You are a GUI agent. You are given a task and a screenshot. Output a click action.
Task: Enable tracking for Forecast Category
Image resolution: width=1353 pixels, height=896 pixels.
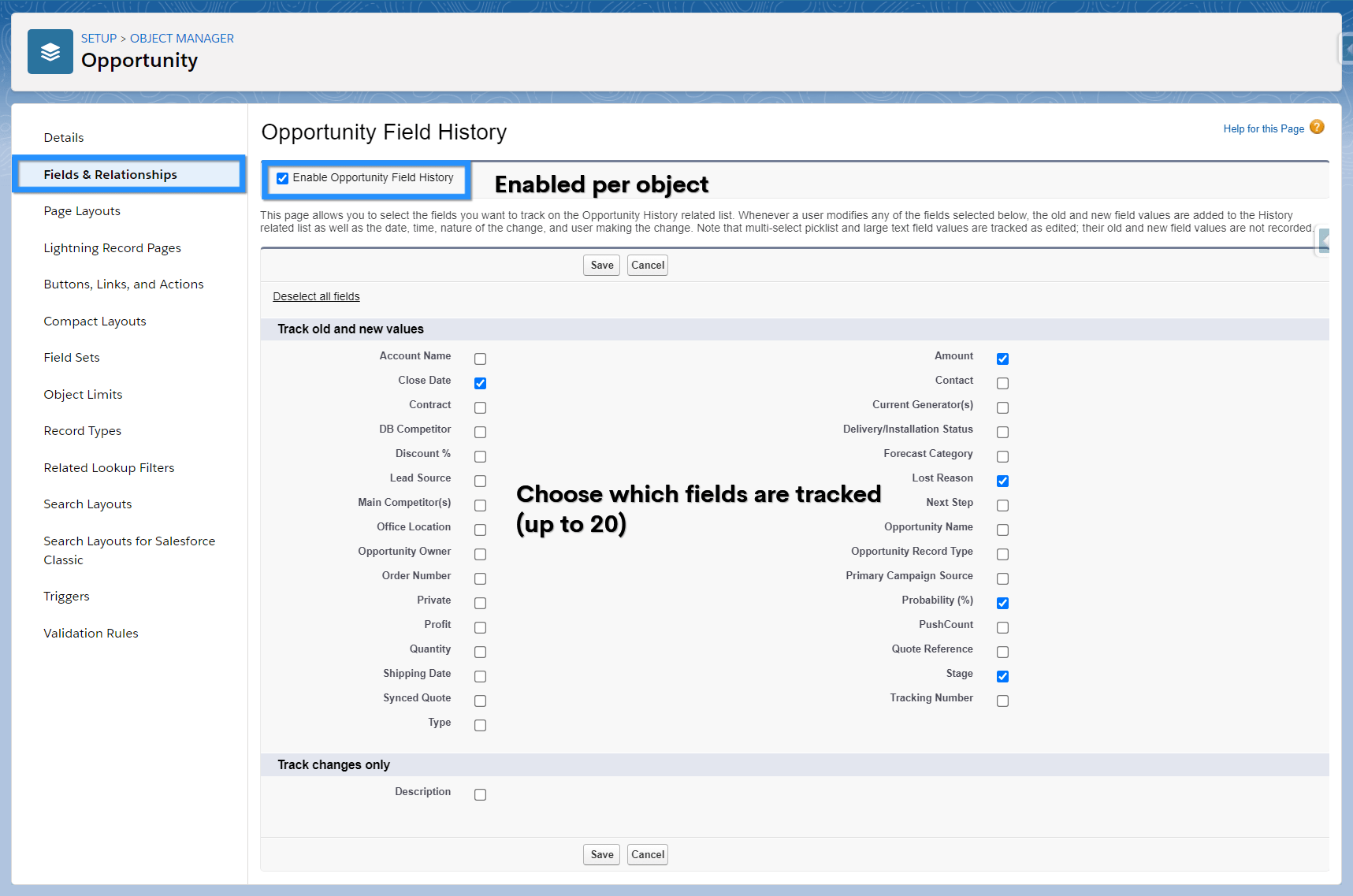1002,456
